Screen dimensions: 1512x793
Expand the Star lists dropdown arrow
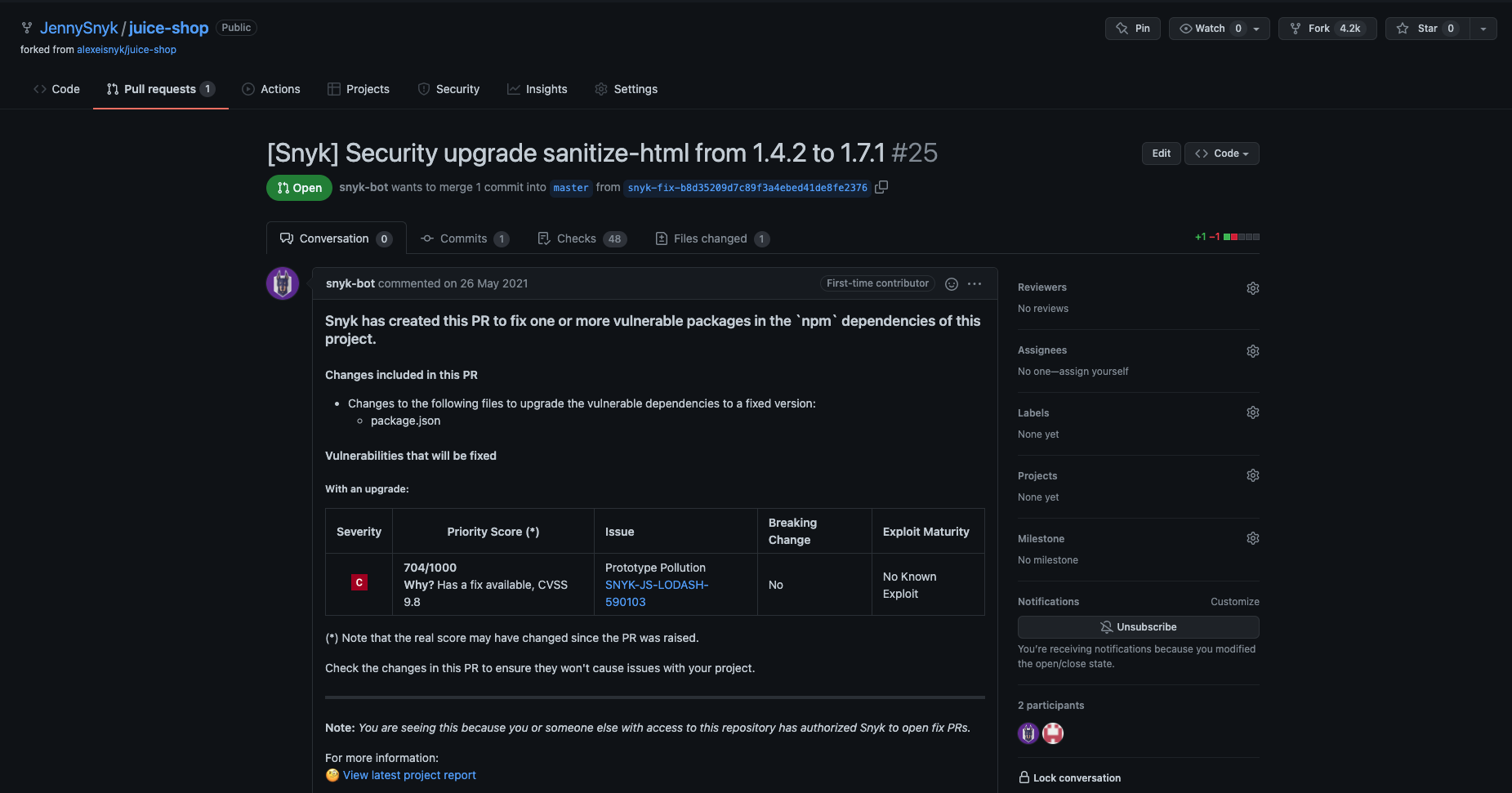click(1483, 29)
